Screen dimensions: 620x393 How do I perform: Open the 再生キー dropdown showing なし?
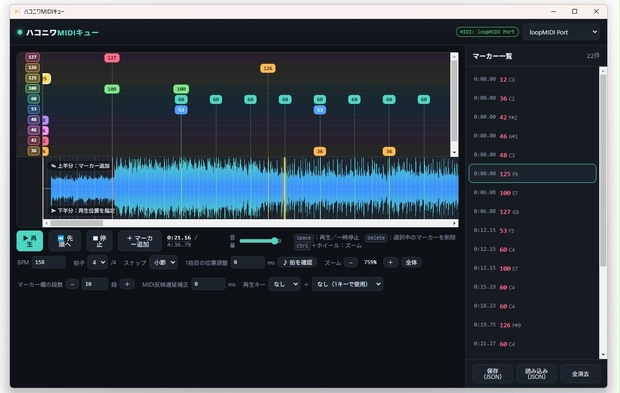pos(284,284)
